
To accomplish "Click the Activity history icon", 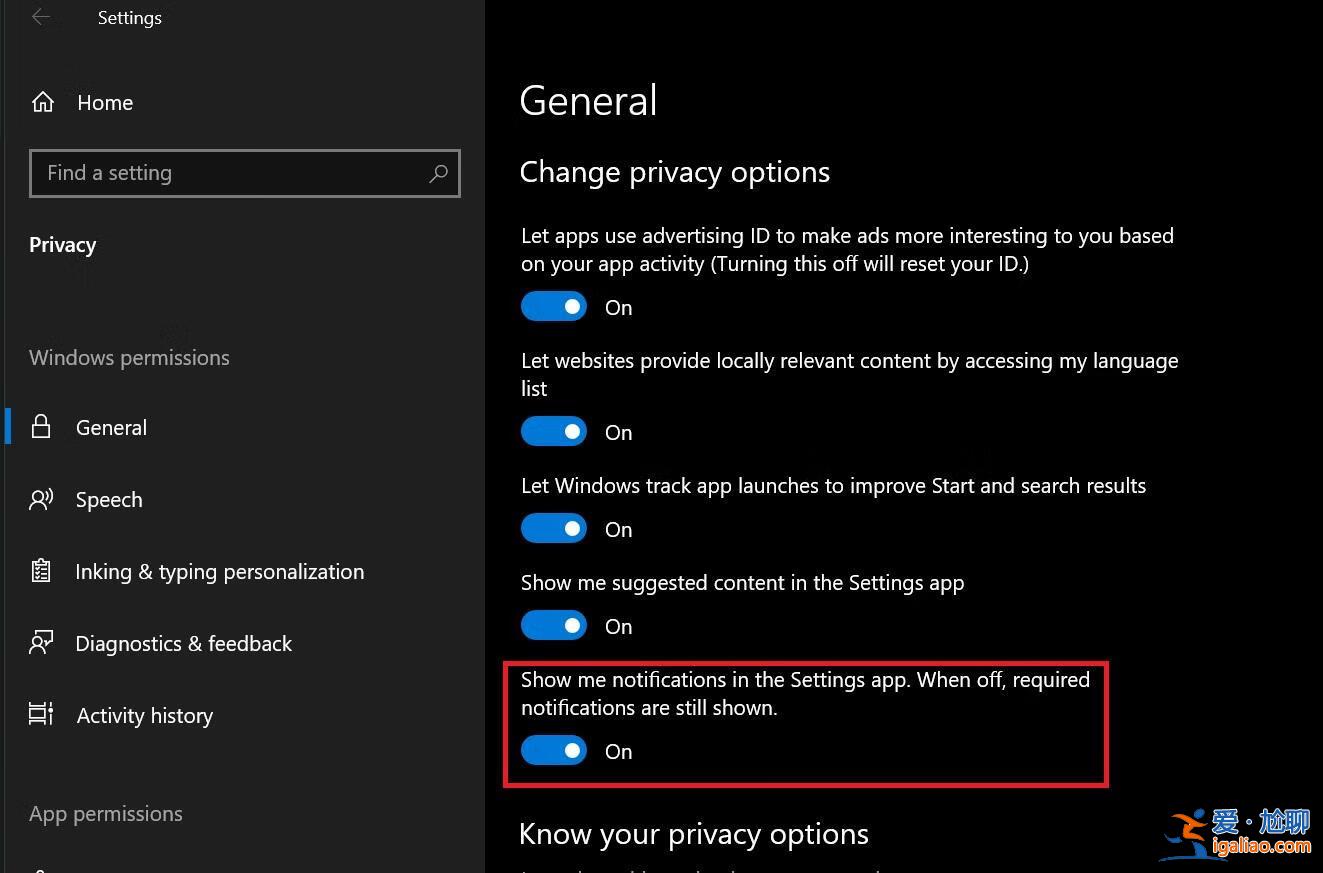I will pyautogui.click(x=41, y=715).
